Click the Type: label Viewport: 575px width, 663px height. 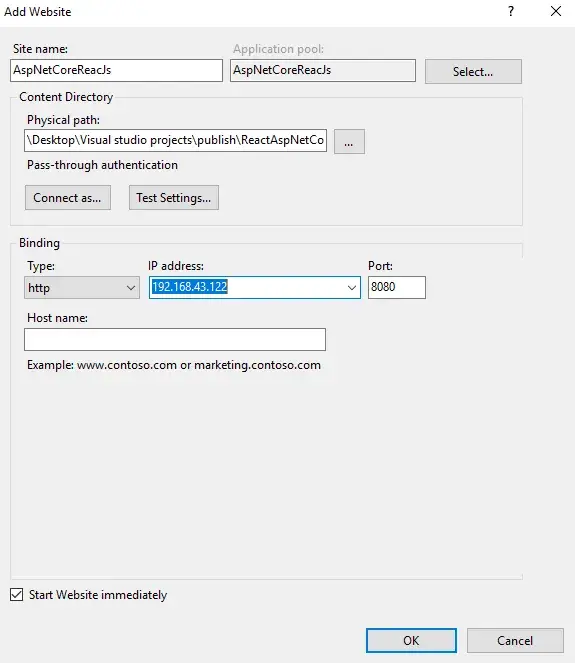coord(41,266)
